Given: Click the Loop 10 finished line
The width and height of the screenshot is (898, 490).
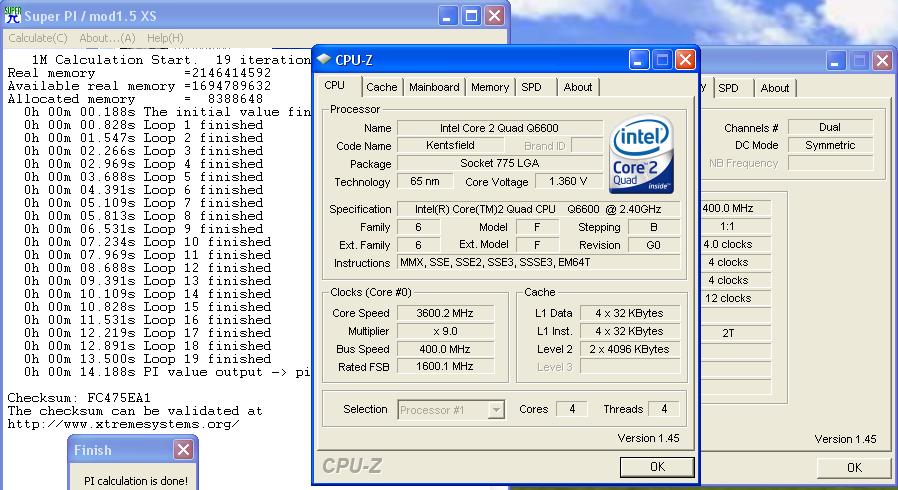Looking at the screenshot, I should [x=147, y=242].
